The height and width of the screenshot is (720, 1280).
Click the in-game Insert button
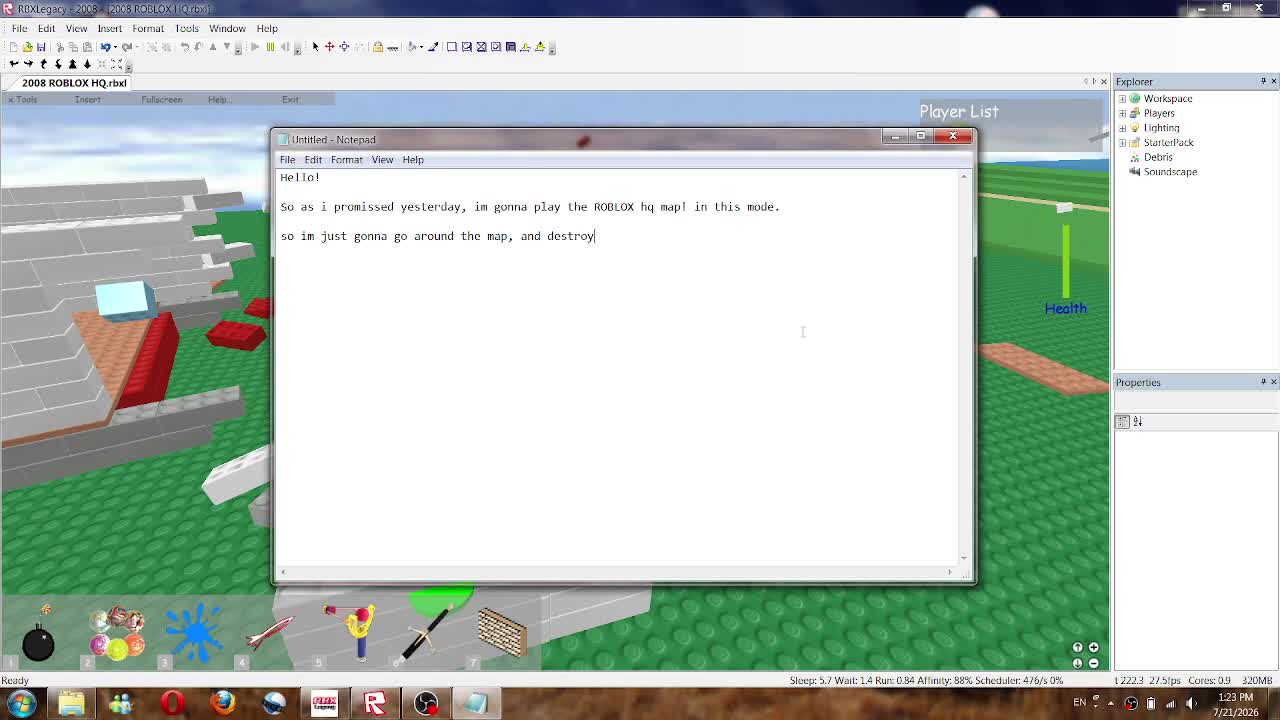[87, 99]
